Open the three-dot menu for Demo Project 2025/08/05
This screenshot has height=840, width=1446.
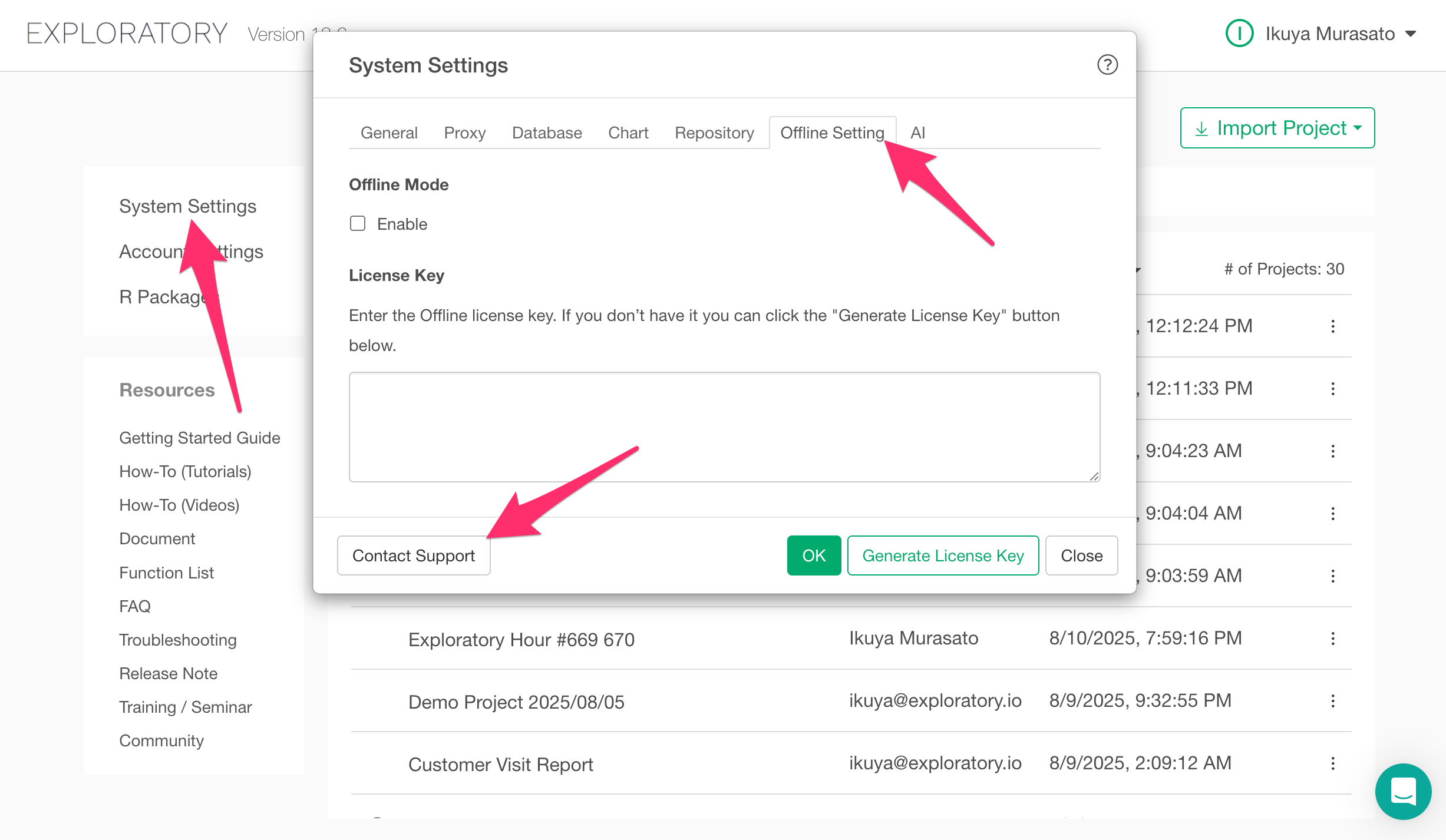click(1333, 701)
